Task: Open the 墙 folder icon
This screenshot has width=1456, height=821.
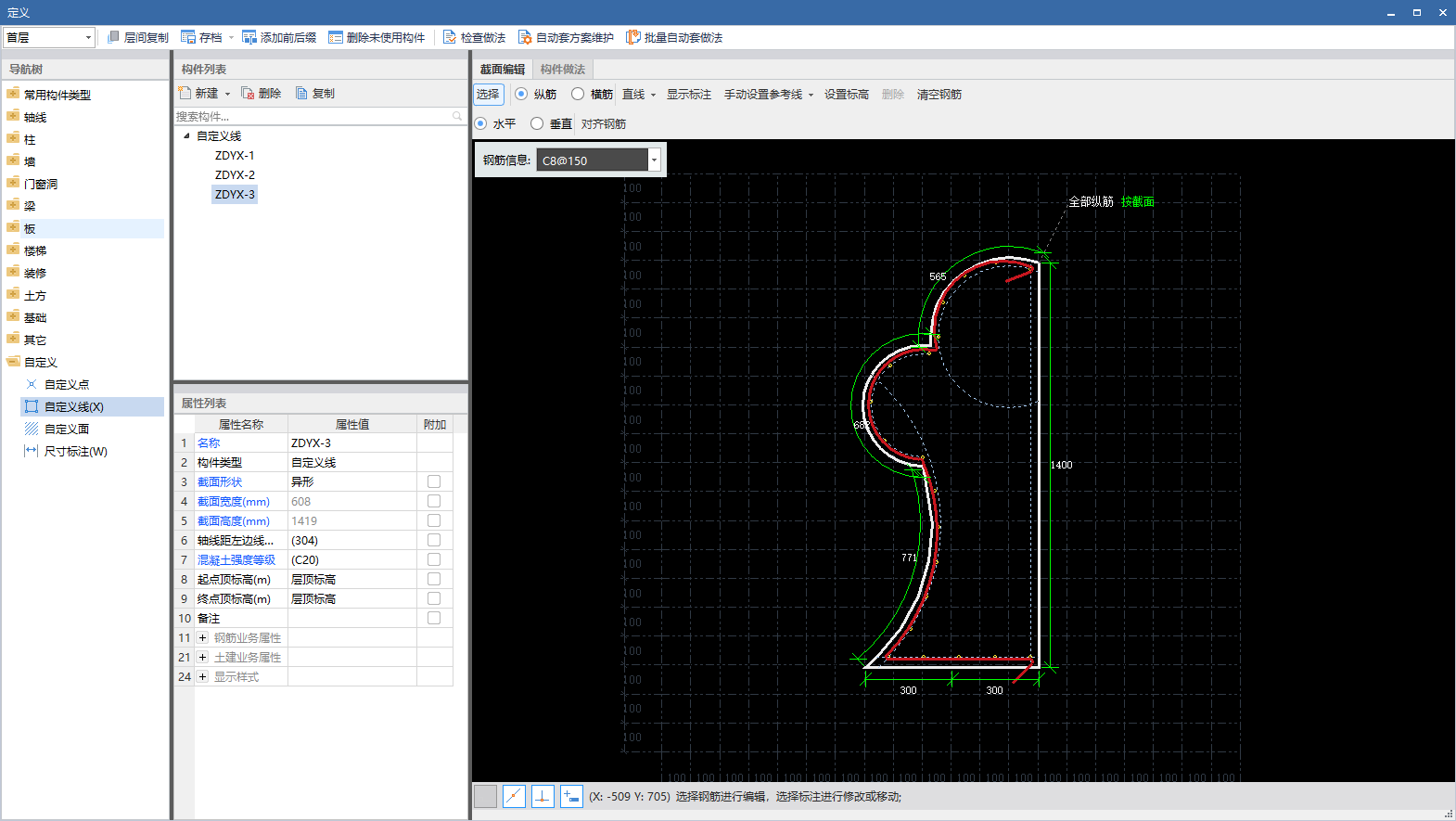Action: click(13, 161)
